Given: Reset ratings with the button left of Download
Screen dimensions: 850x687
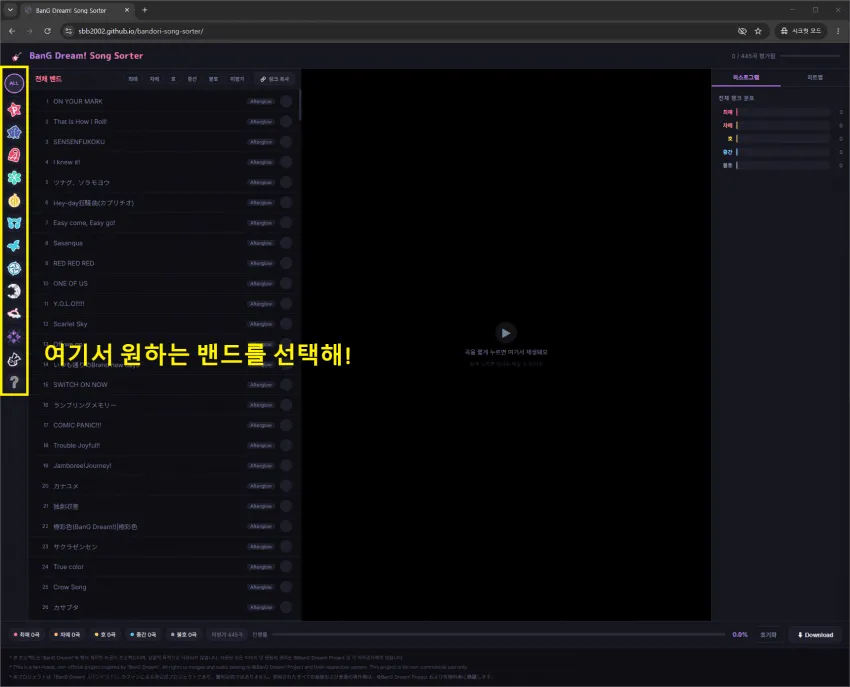Looking at the screenshot, I should point(768,634).
